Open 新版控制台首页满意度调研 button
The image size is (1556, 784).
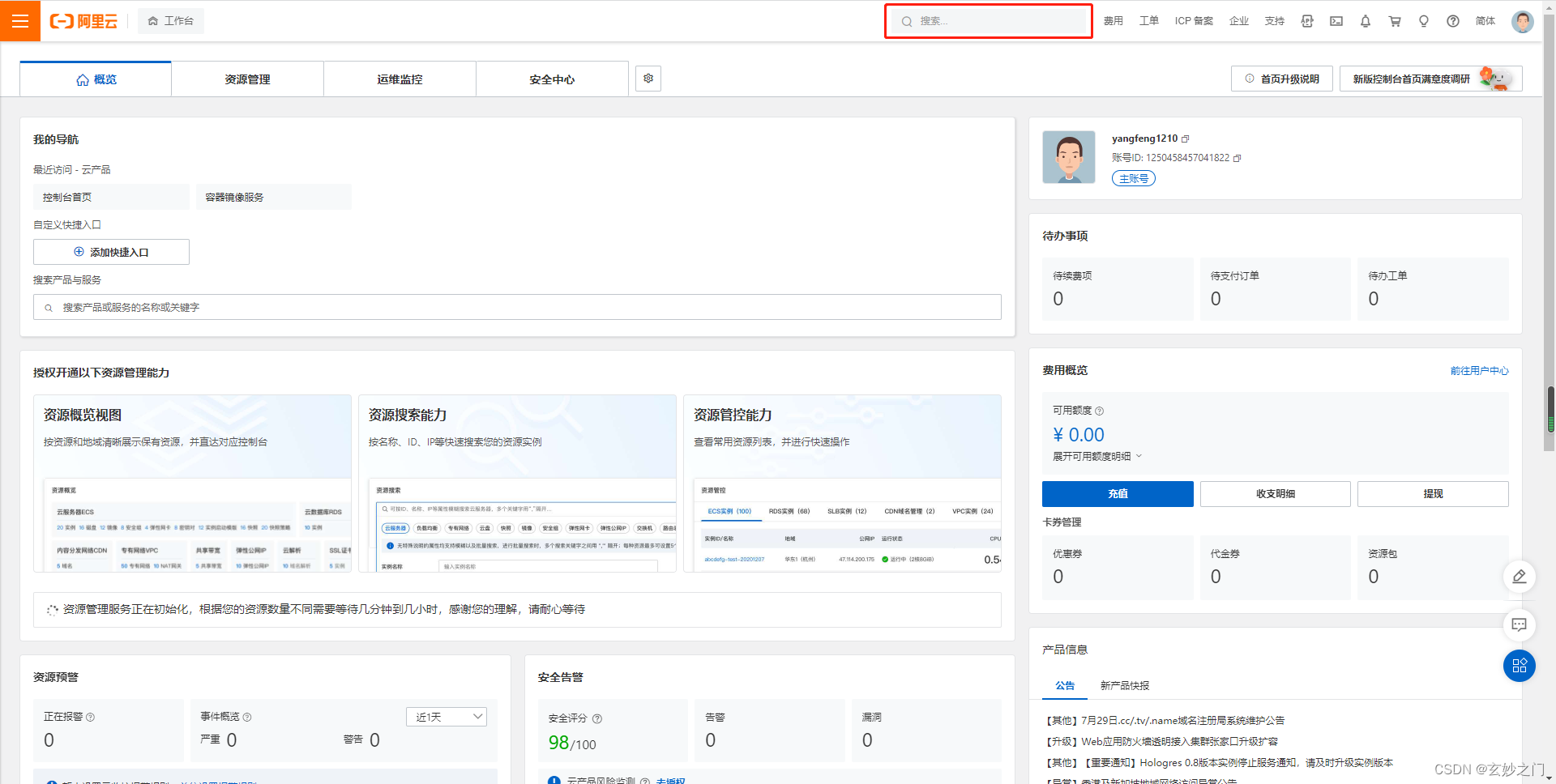1430,79
